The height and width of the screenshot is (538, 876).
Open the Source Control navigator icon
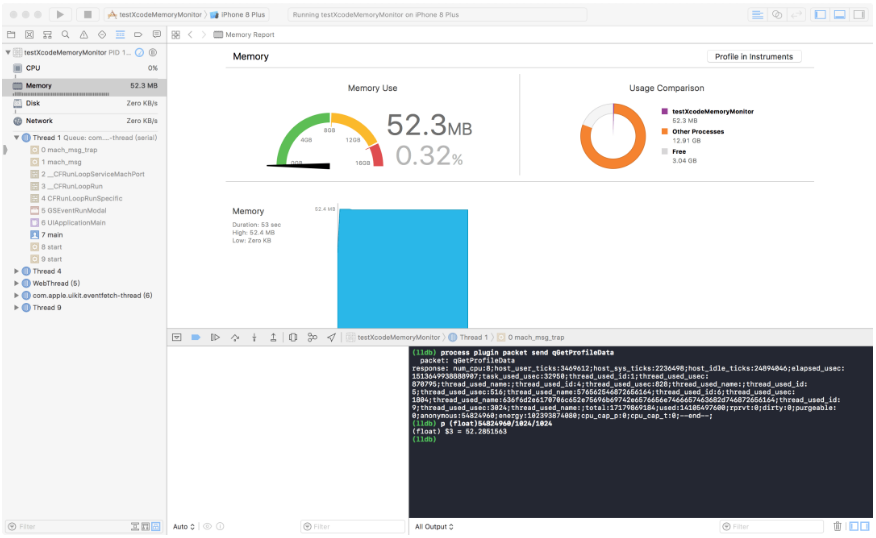pos(29,35)
